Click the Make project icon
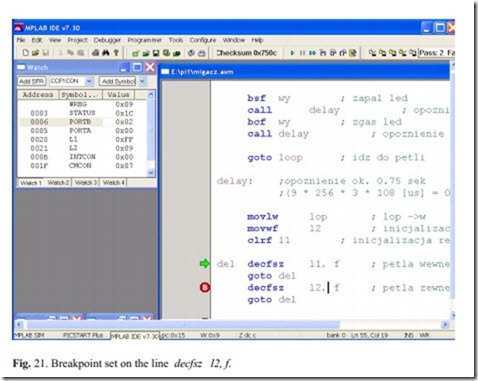 [x=191, y=53]
